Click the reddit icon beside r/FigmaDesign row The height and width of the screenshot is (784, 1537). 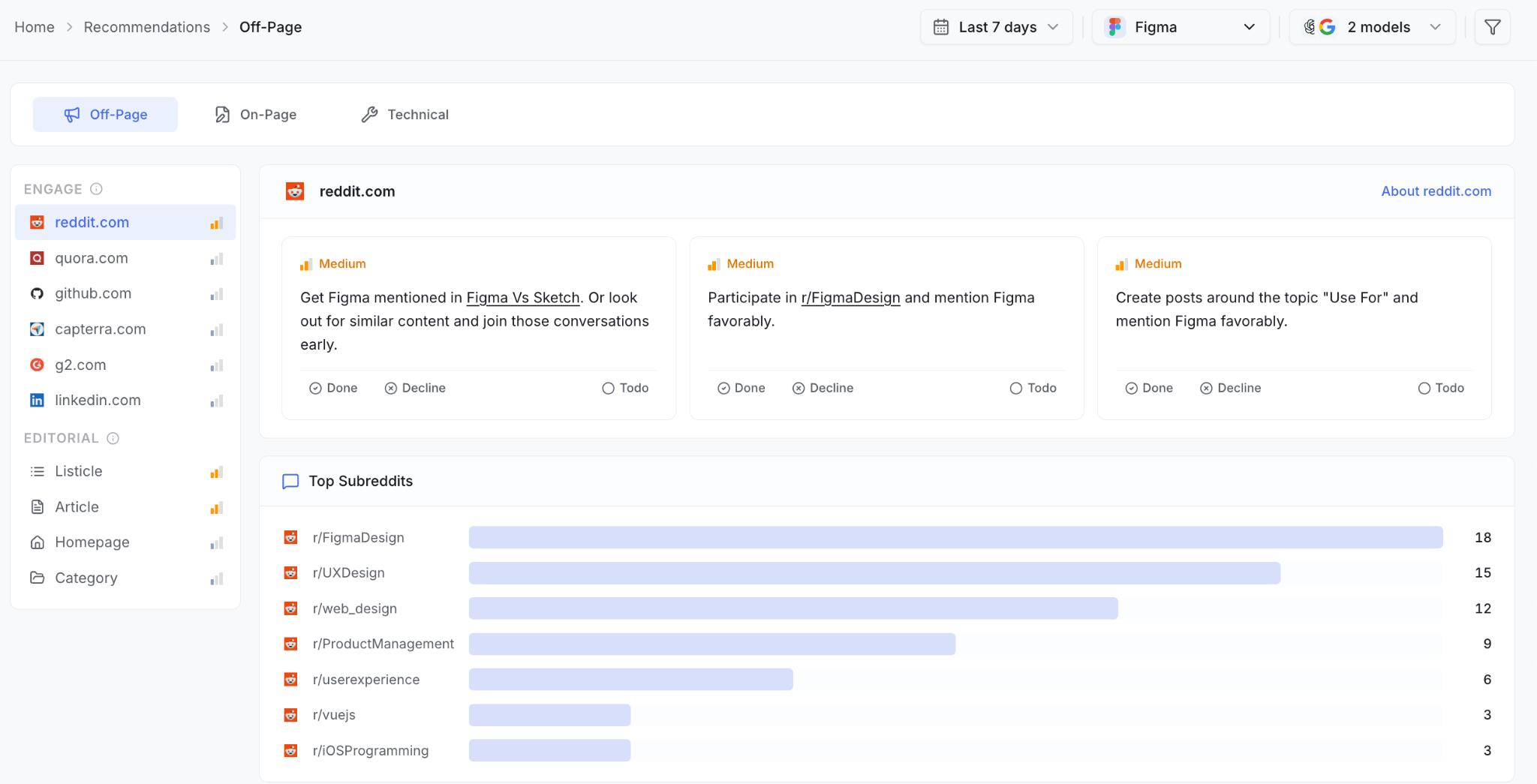pyautogui.click(x=290, y=537)
